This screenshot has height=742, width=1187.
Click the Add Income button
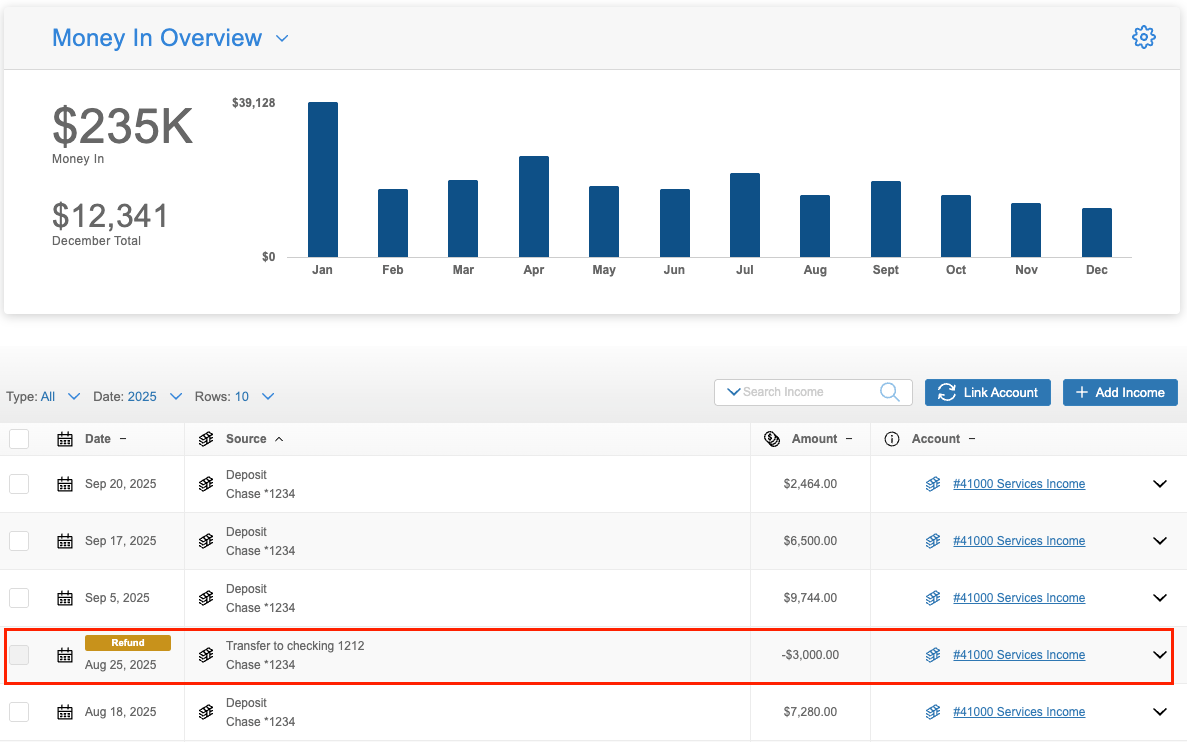point(1120,392)
